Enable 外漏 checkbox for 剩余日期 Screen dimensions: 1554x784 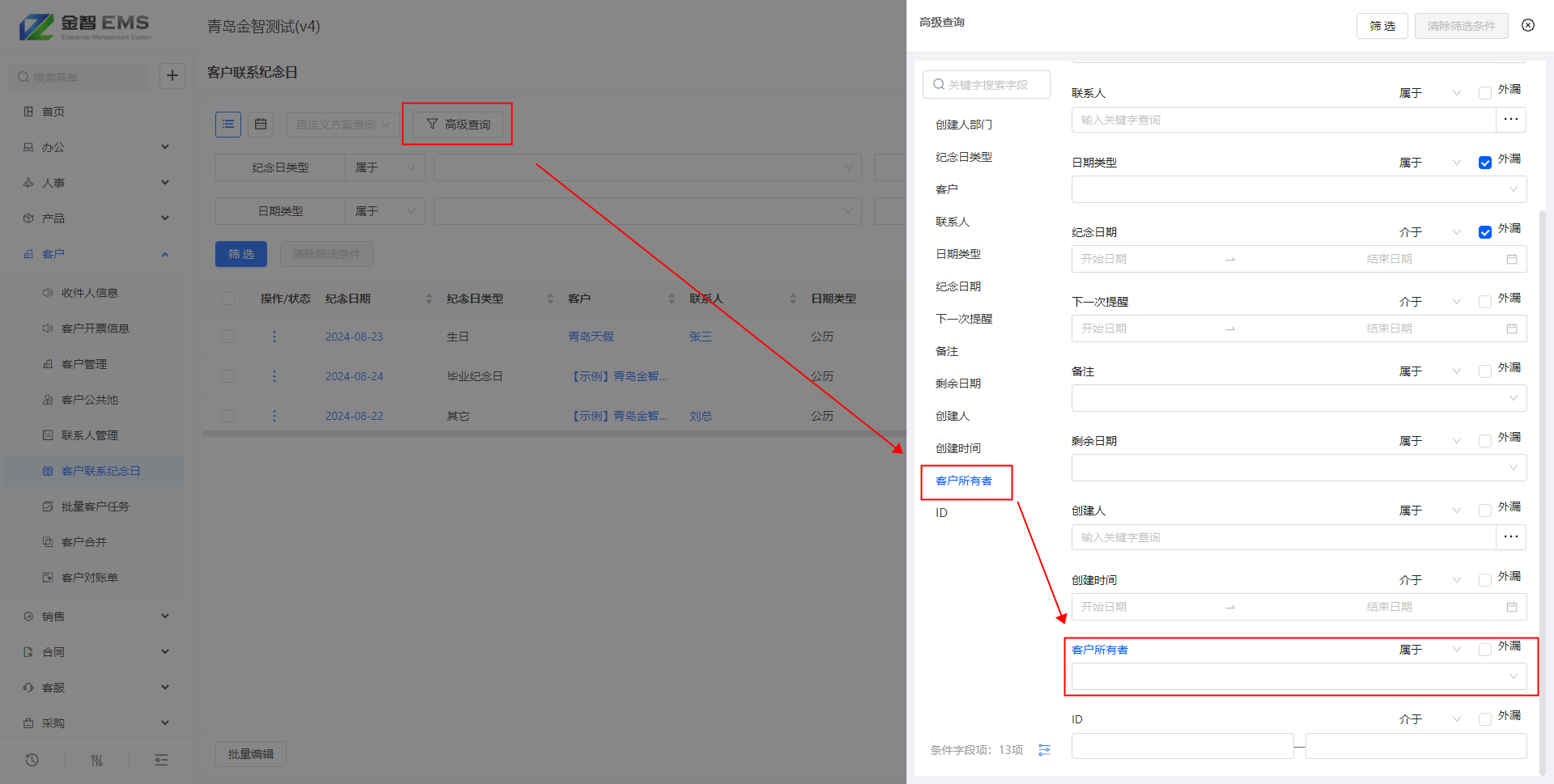[x=1484, y=441]
